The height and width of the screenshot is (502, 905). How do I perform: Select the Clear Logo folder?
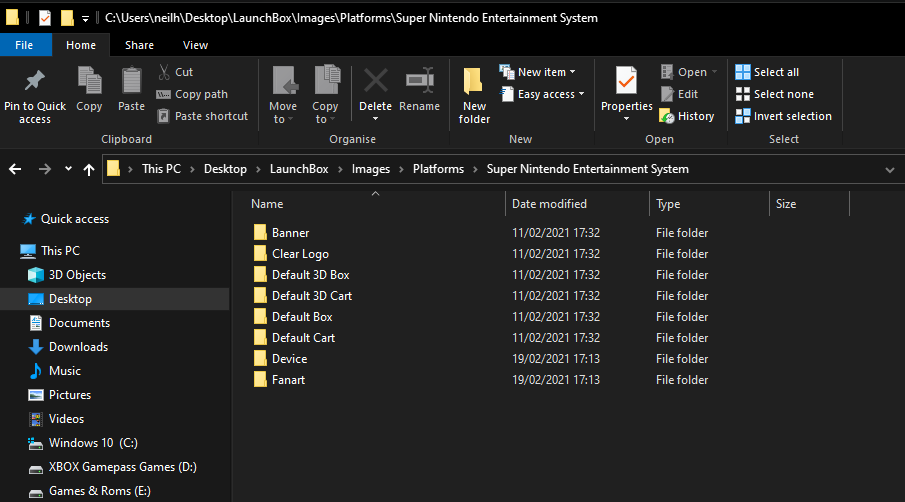point(291,254)
